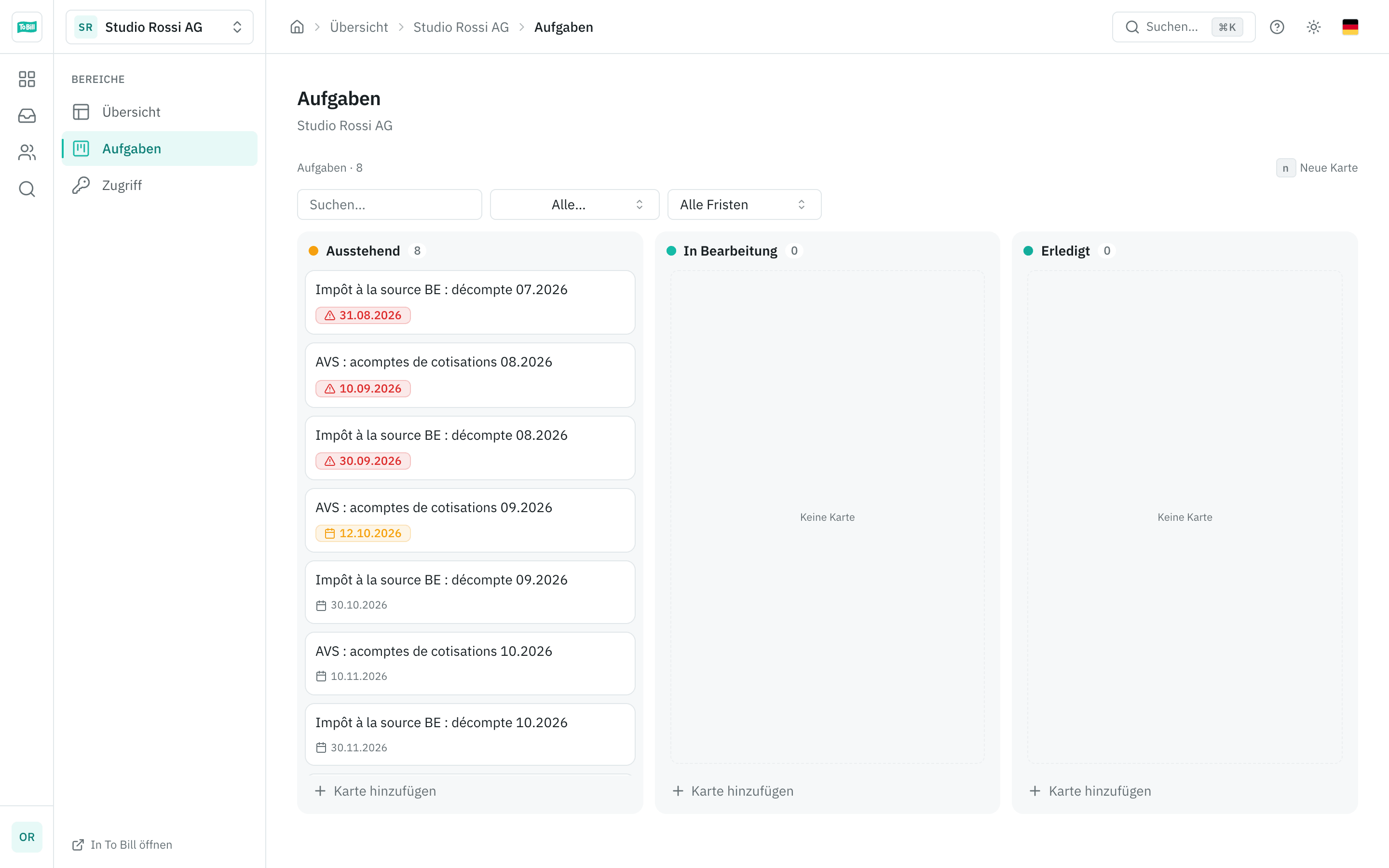1389x868 pixels.
Task: Click the German flag language icon
Action: click(1350, 27)
